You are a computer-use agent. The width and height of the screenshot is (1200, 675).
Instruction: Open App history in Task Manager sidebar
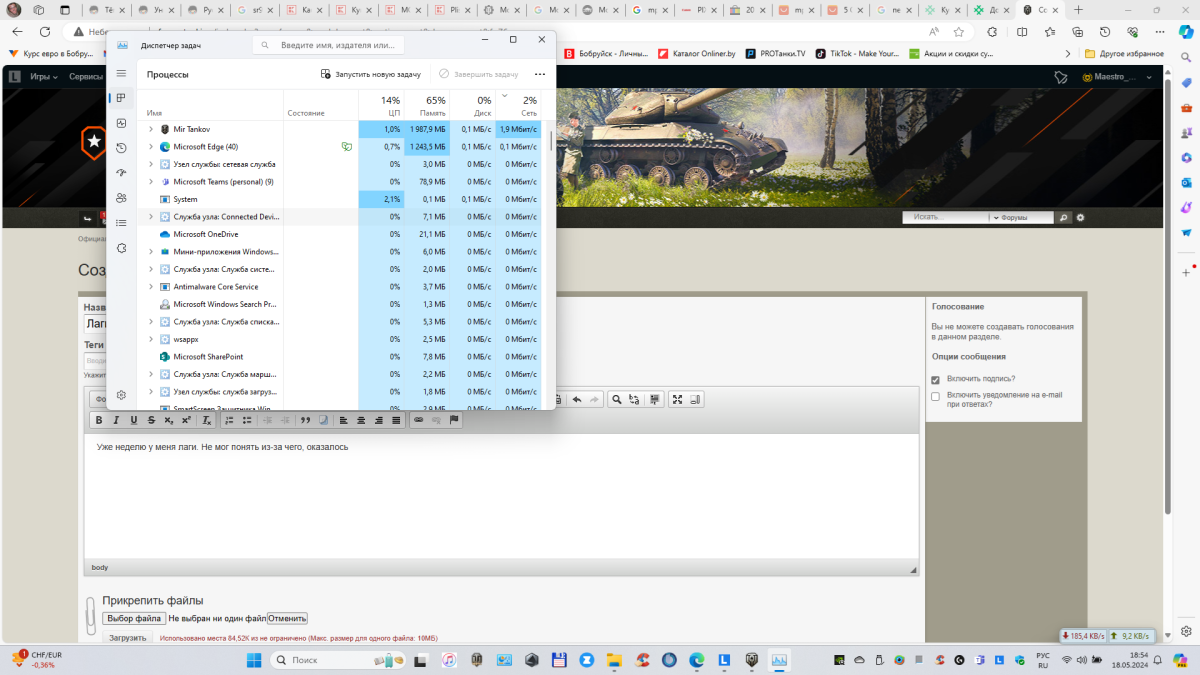coord(121,148)
